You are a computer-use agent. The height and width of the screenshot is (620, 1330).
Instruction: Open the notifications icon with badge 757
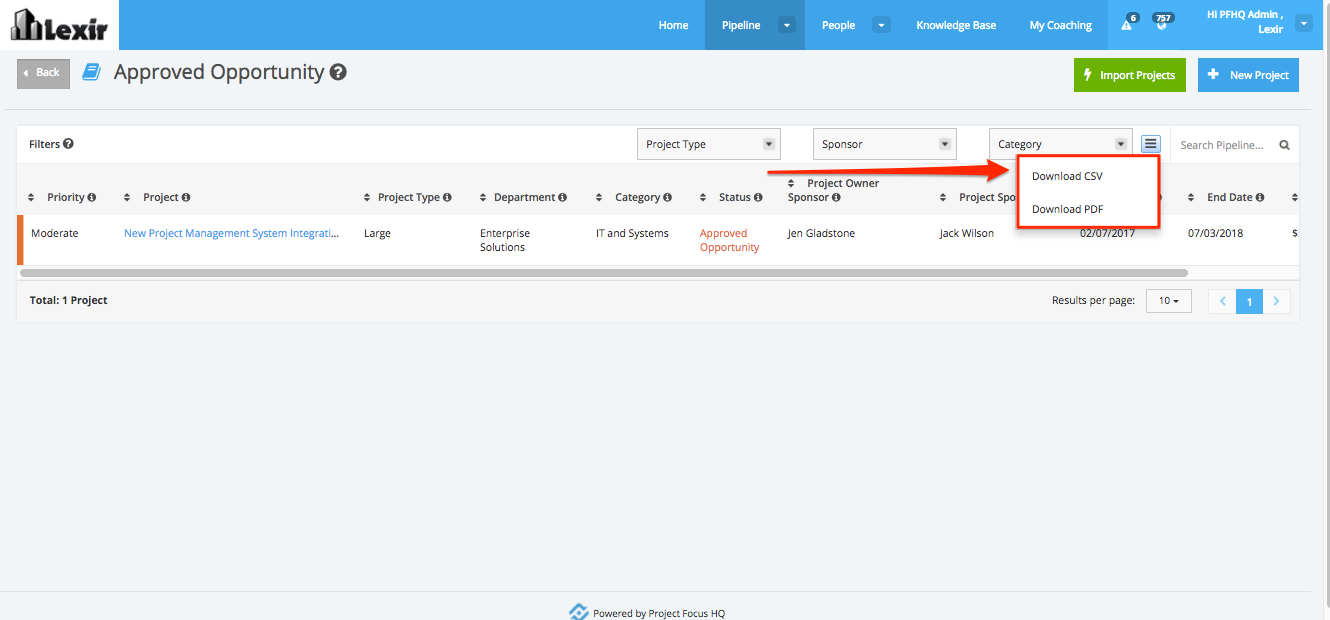(1161, 25)
